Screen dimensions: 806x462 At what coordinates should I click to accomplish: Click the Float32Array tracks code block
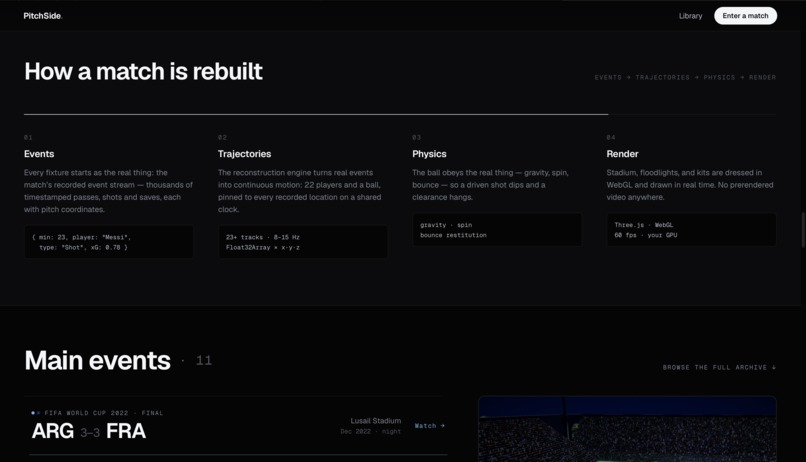[303, 242]
